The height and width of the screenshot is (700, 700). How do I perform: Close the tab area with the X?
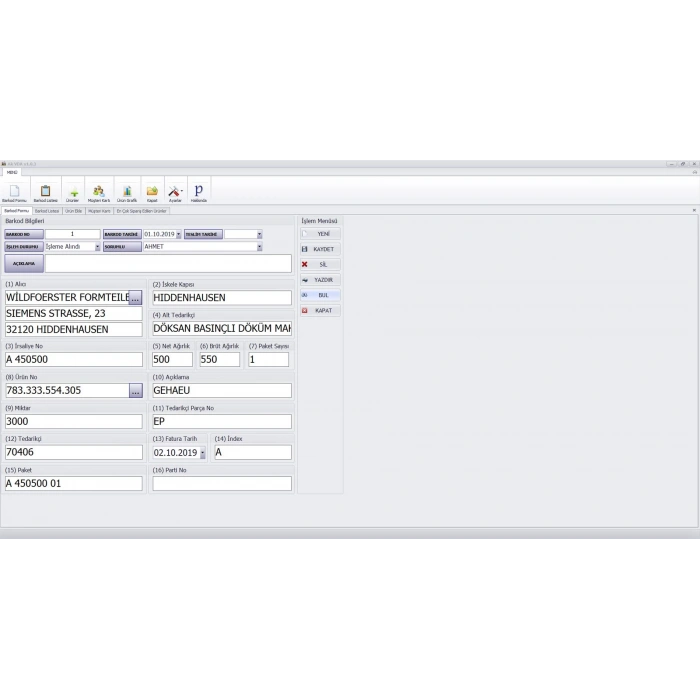click(x=694, y=210)
